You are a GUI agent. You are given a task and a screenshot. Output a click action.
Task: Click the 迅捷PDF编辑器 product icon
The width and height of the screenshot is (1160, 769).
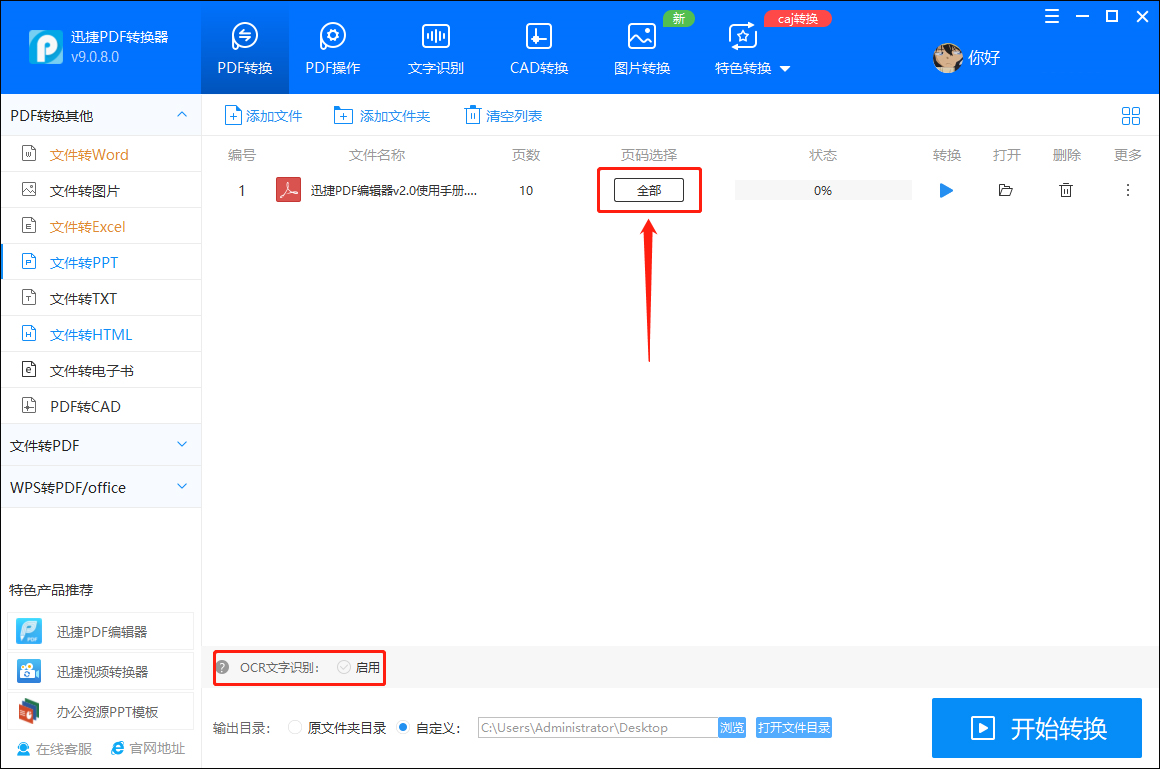[29, 631]
